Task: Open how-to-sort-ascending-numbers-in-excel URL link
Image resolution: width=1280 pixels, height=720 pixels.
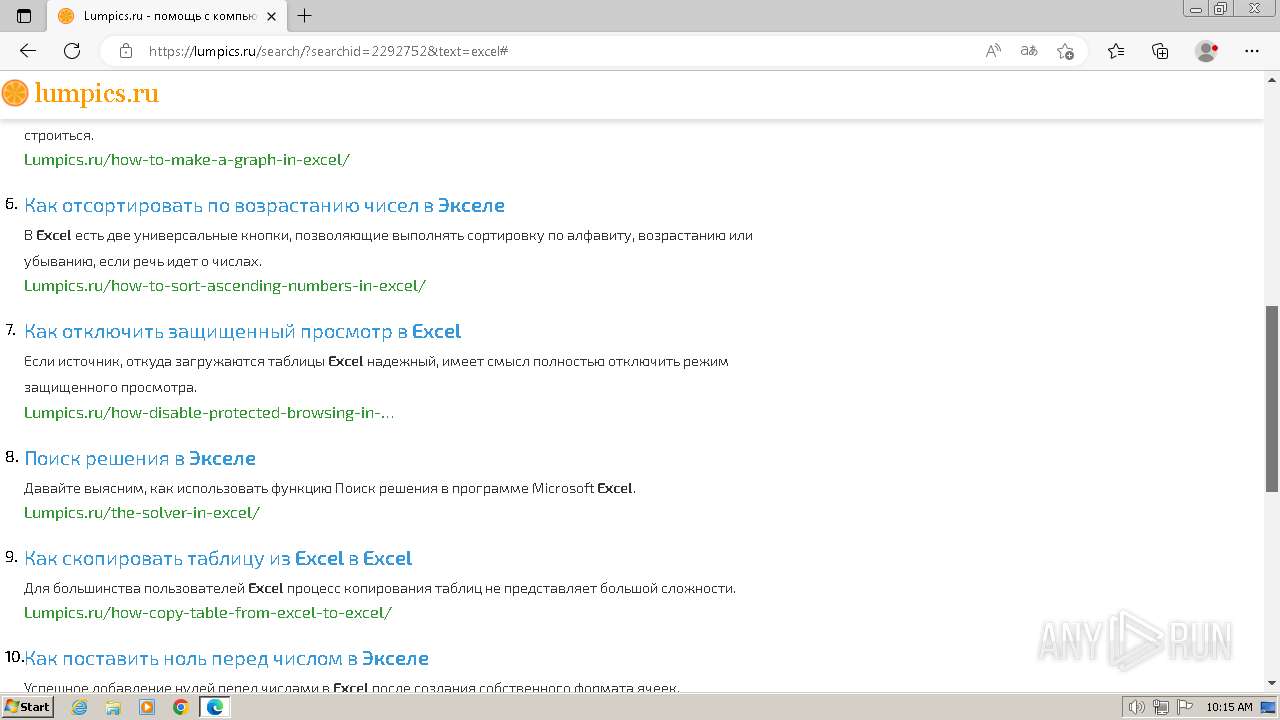Action: (225, 285)
